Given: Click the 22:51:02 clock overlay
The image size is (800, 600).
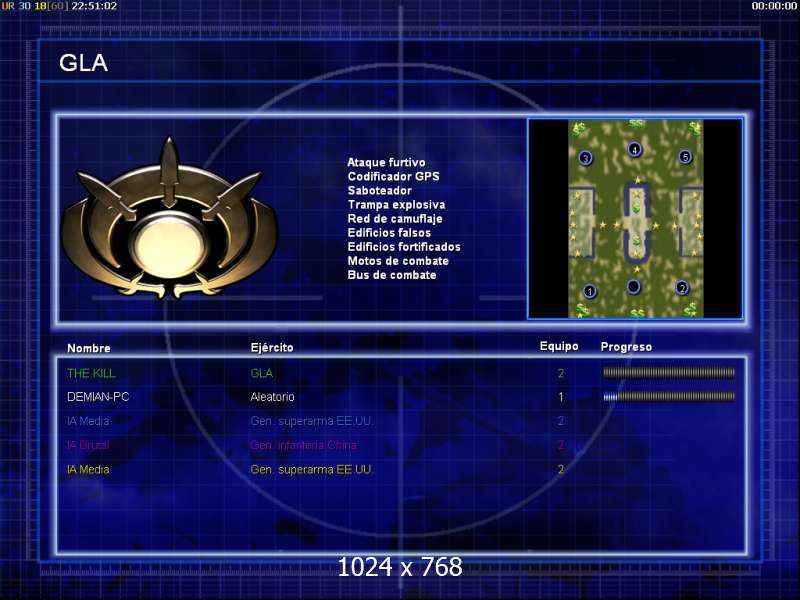Looking at the screenshot, I should (x=94, y=6).
